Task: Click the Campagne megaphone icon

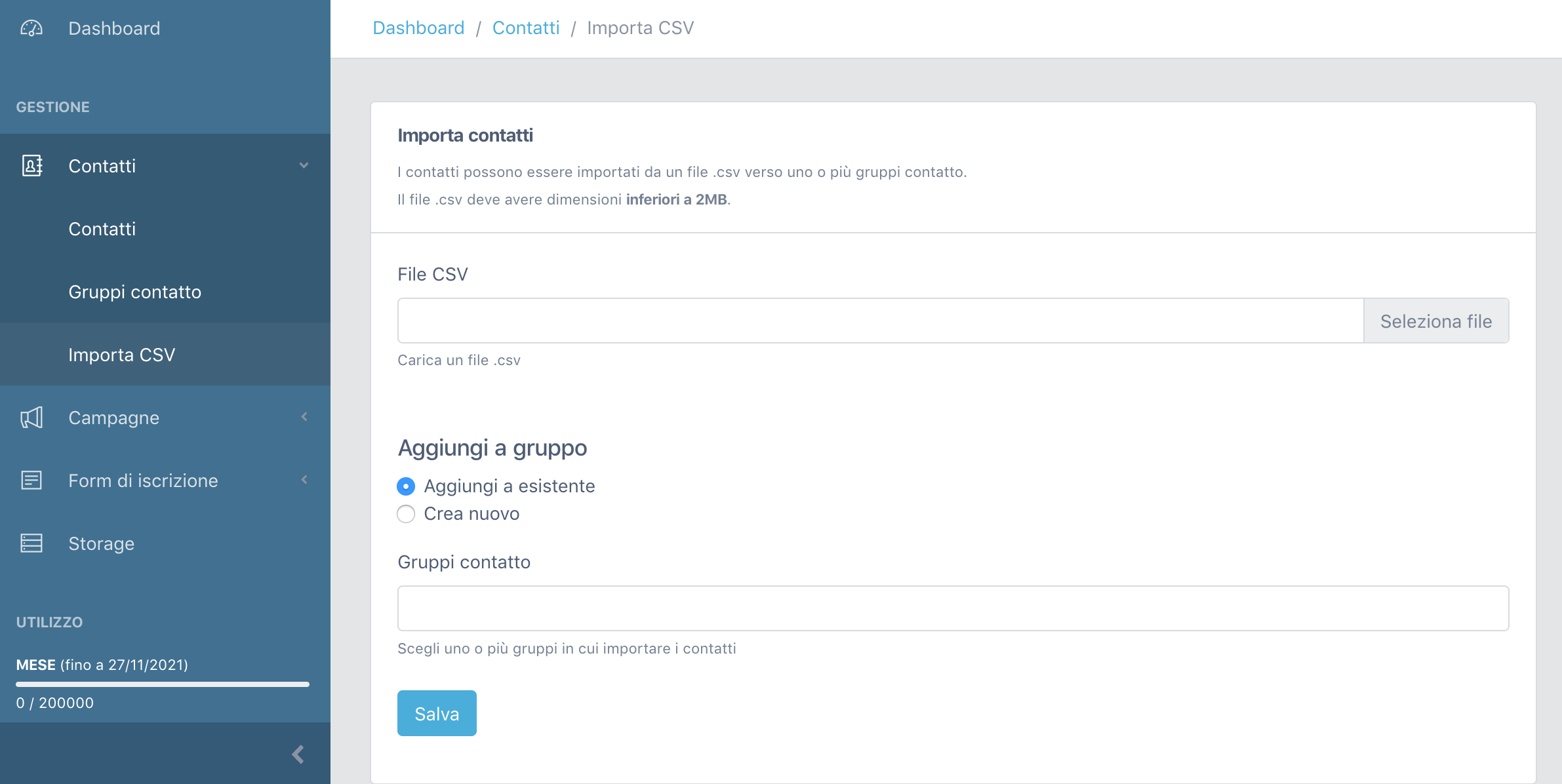Action: pyautogui.click(x=31, y=418)
